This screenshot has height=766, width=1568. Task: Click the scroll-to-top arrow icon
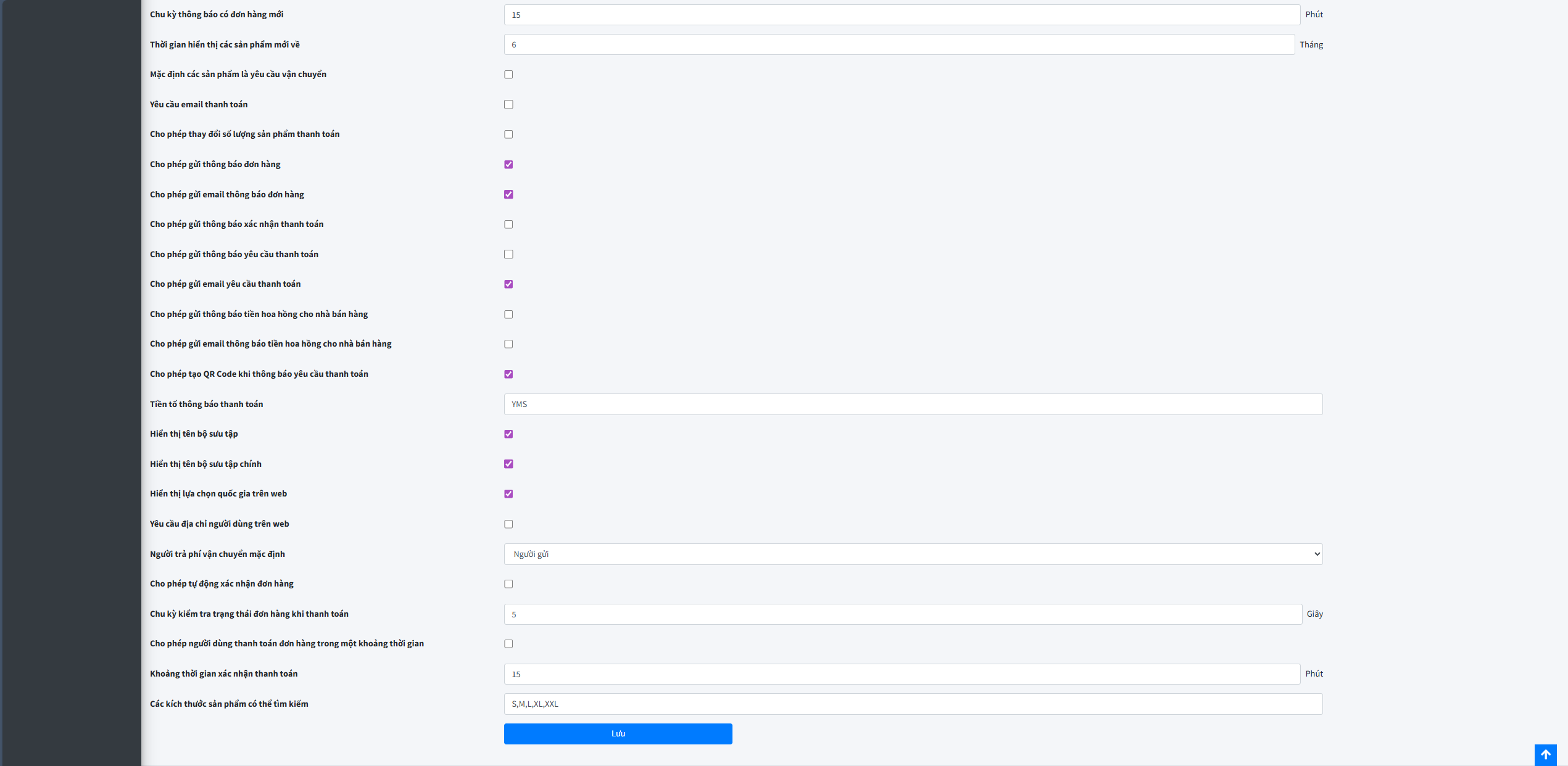[x=1545, y=754]
